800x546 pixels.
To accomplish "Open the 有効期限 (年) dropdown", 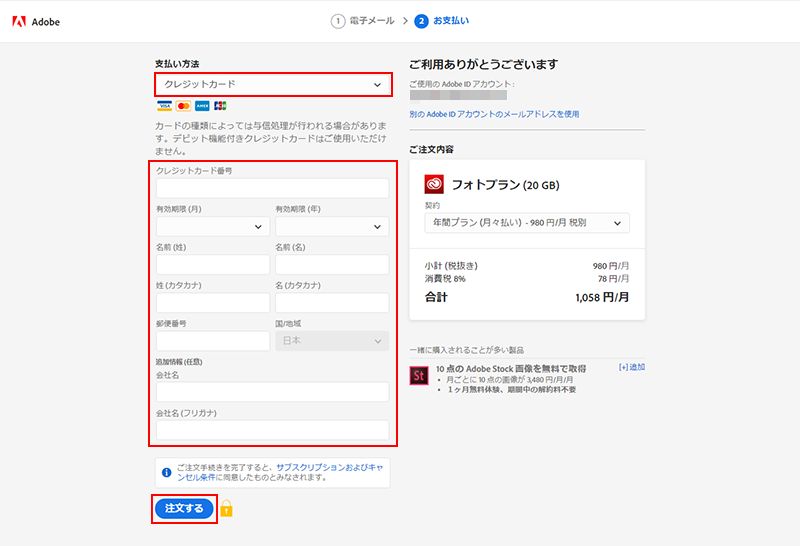I will [332, 227].
